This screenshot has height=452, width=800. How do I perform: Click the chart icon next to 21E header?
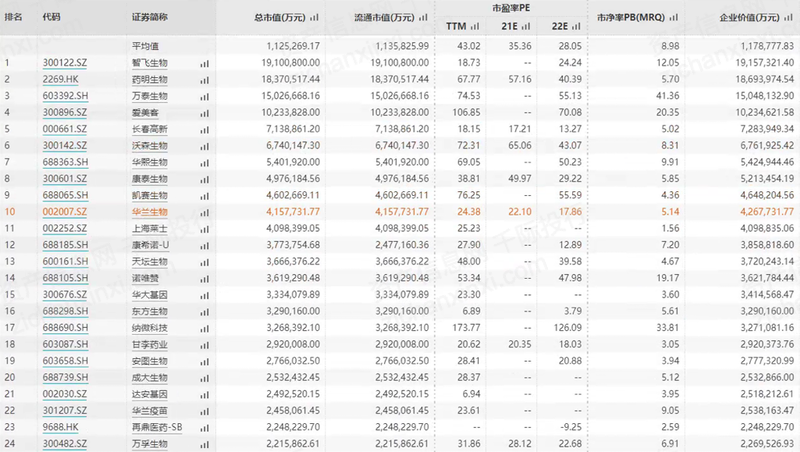pos(526,26)
